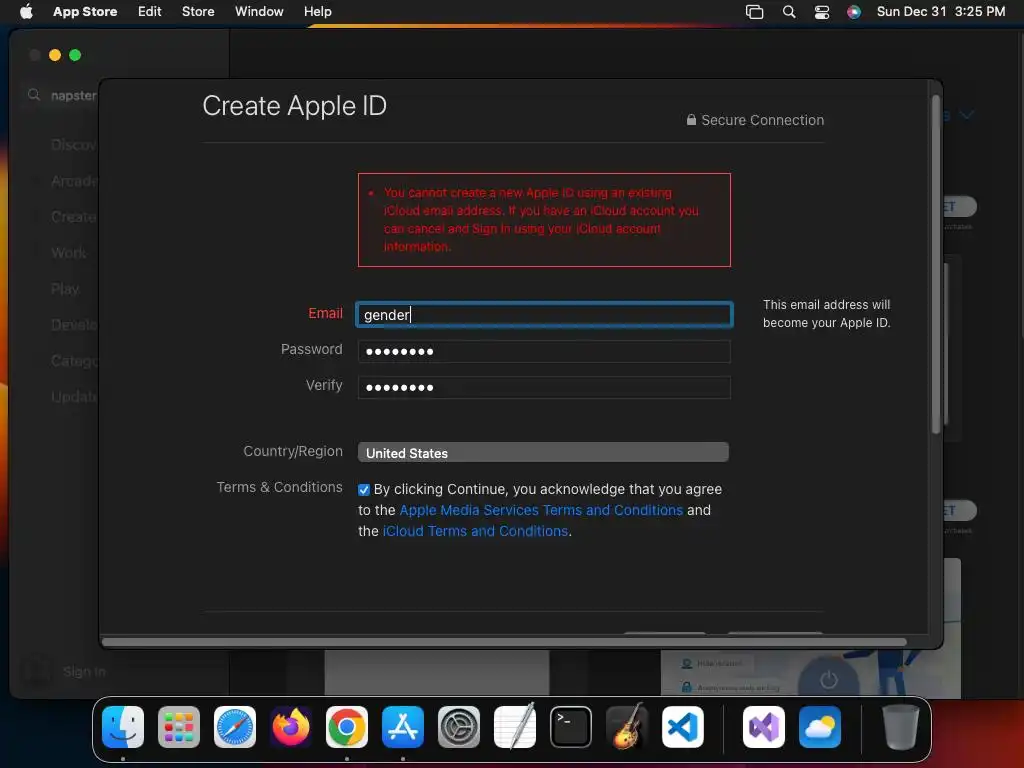Open the Store menu

pyautogui.click(x=198, y=11)
